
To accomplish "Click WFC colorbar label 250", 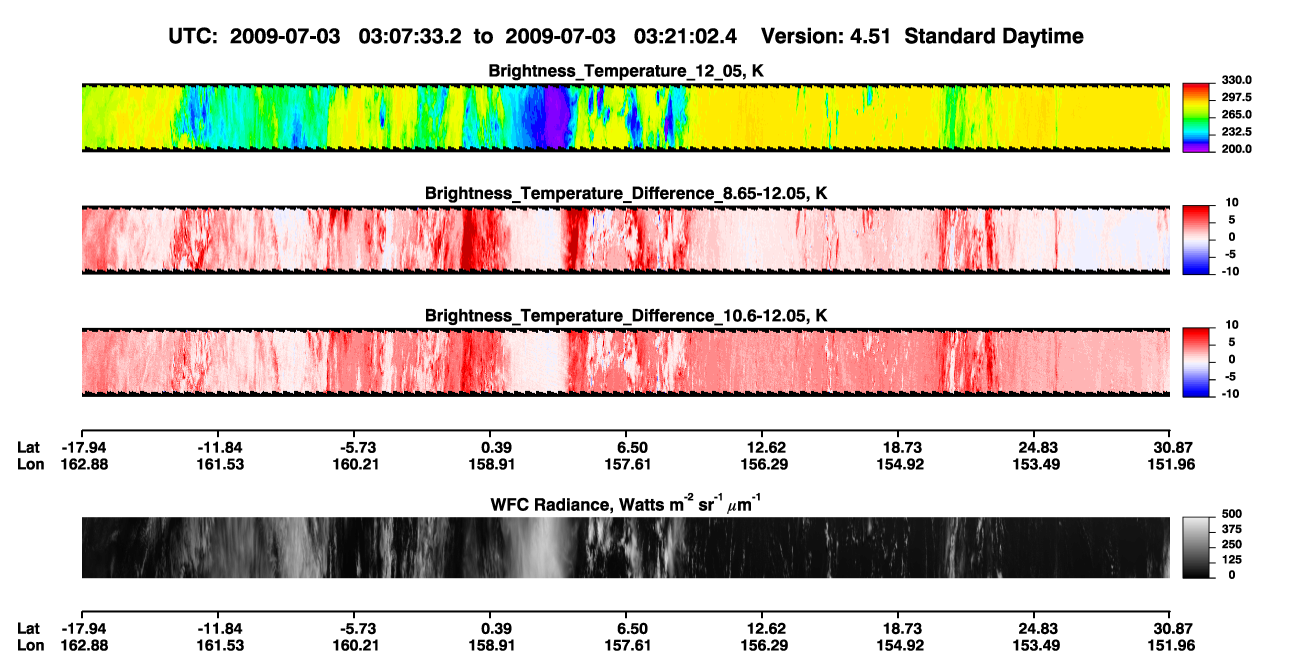I will 1231,545.
